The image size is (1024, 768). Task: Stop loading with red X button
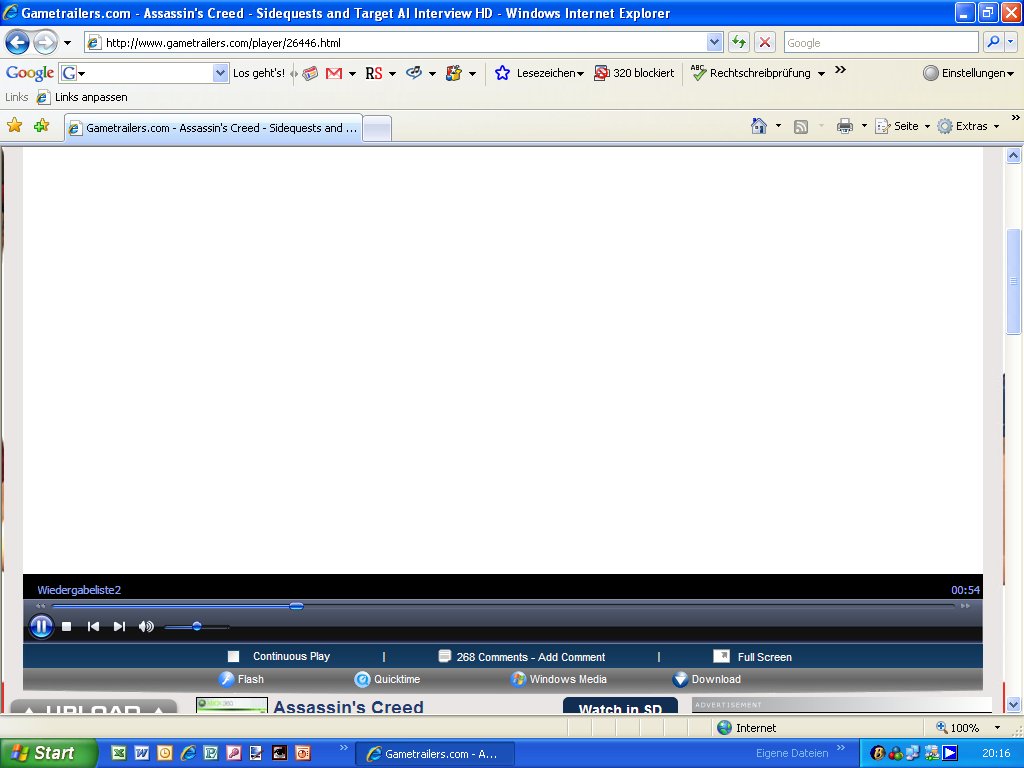765,42
